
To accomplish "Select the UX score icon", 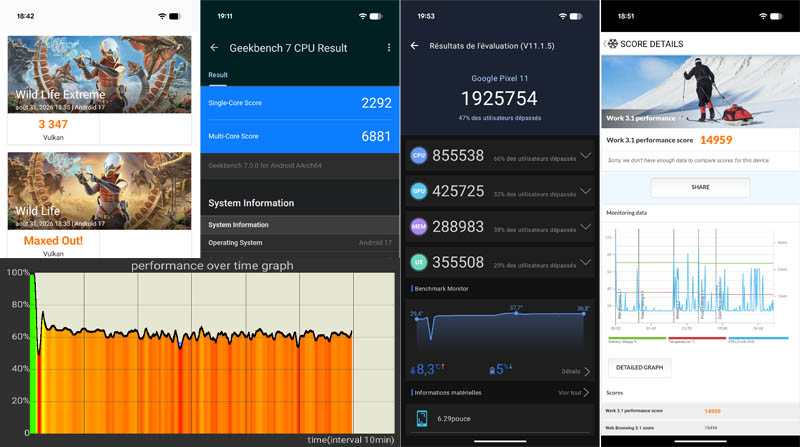I will pos(419,262).
